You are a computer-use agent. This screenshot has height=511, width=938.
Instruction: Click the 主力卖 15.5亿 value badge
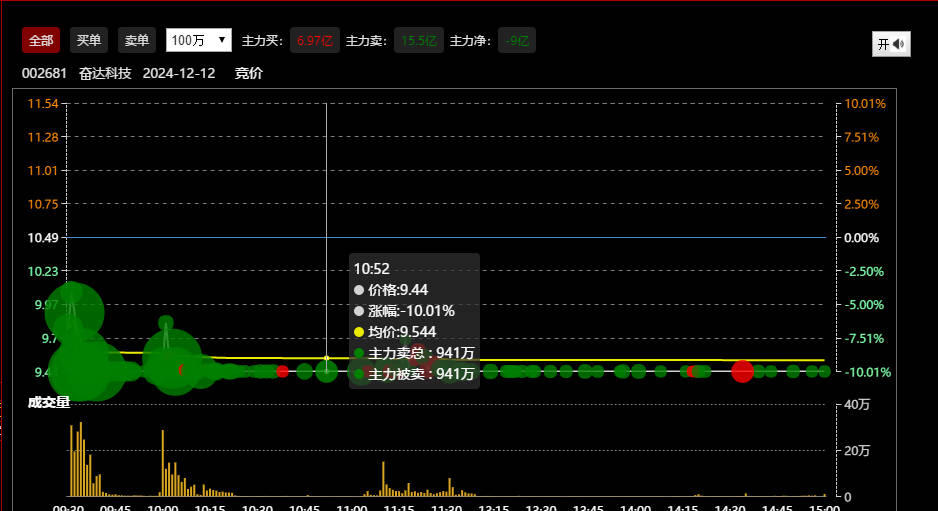point(418,41)
